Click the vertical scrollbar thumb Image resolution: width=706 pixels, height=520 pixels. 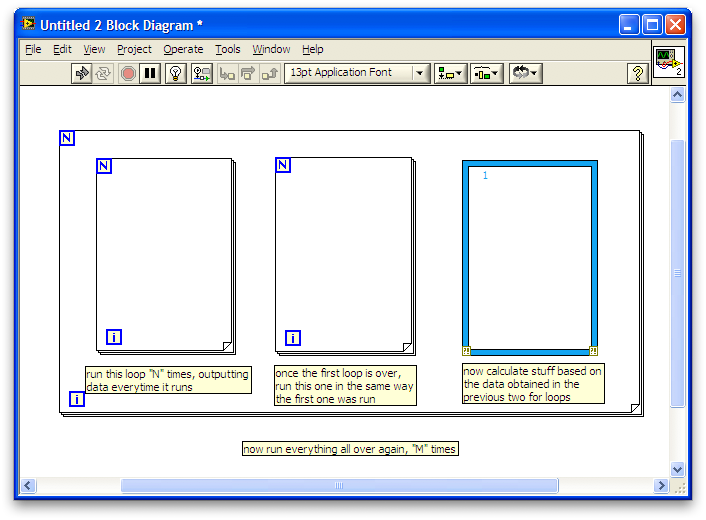click(x=677, y=273)
